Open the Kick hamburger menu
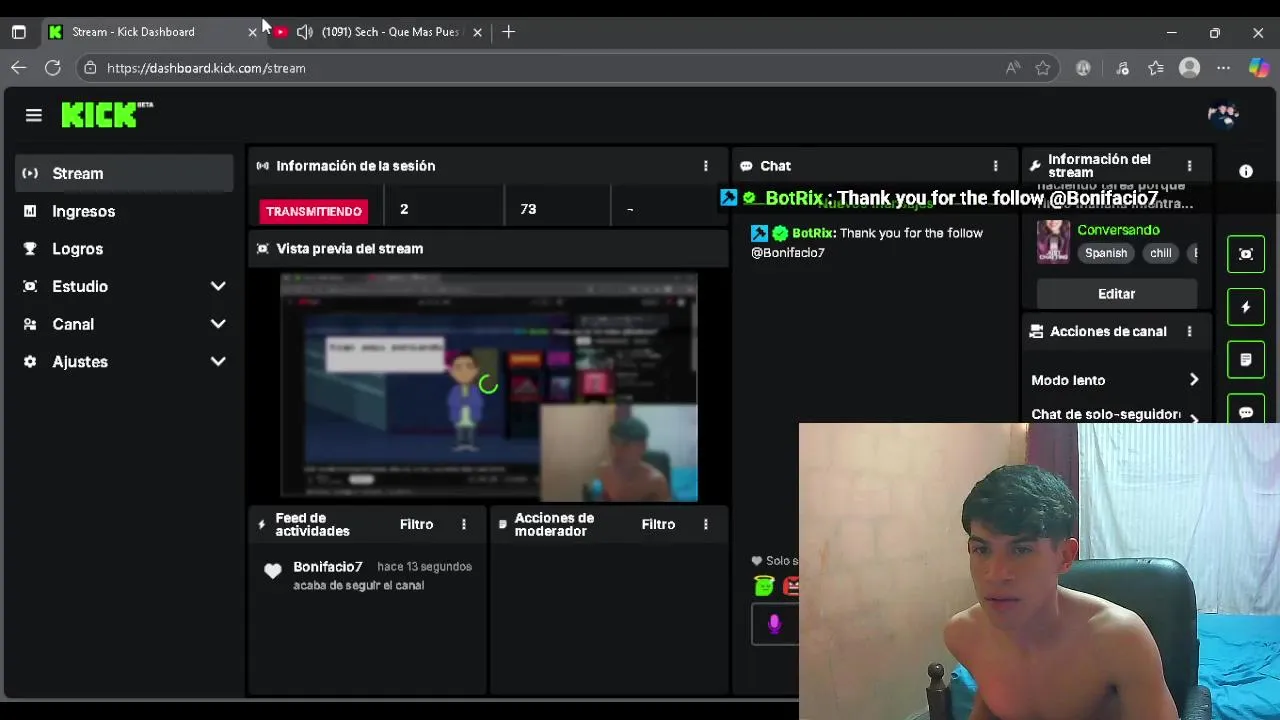 (34, 116)
